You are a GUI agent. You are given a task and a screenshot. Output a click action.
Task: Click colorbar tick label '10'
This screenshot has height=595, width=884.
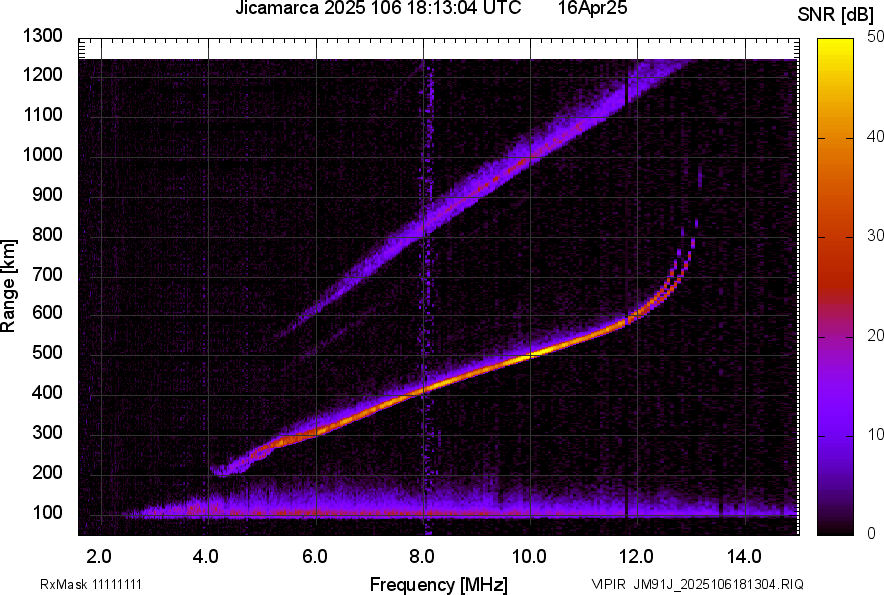coord(875,434)
